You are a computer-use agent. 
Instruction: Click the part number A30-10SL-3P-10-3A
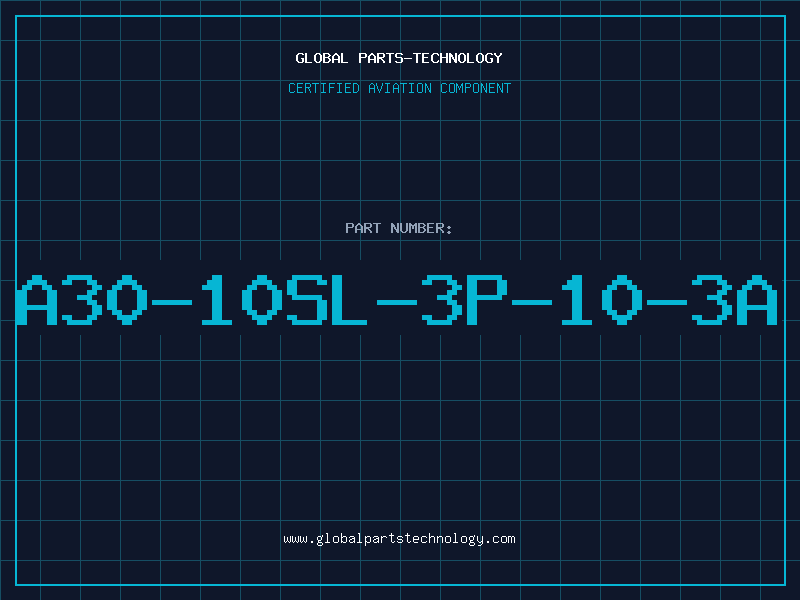[397, 299]
